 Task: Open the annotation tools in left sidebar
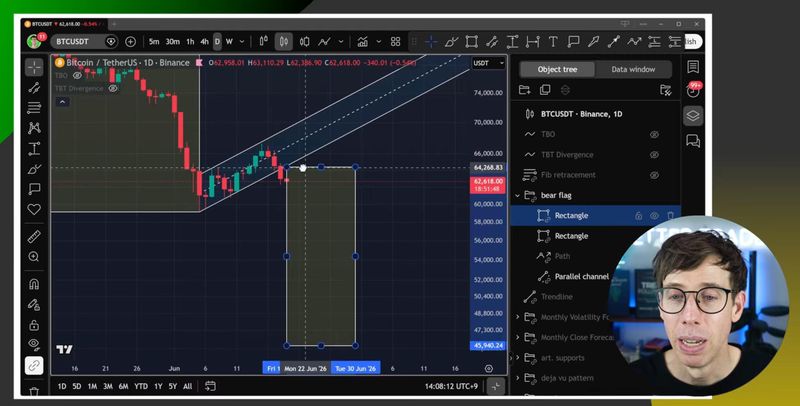coord(34,189)
